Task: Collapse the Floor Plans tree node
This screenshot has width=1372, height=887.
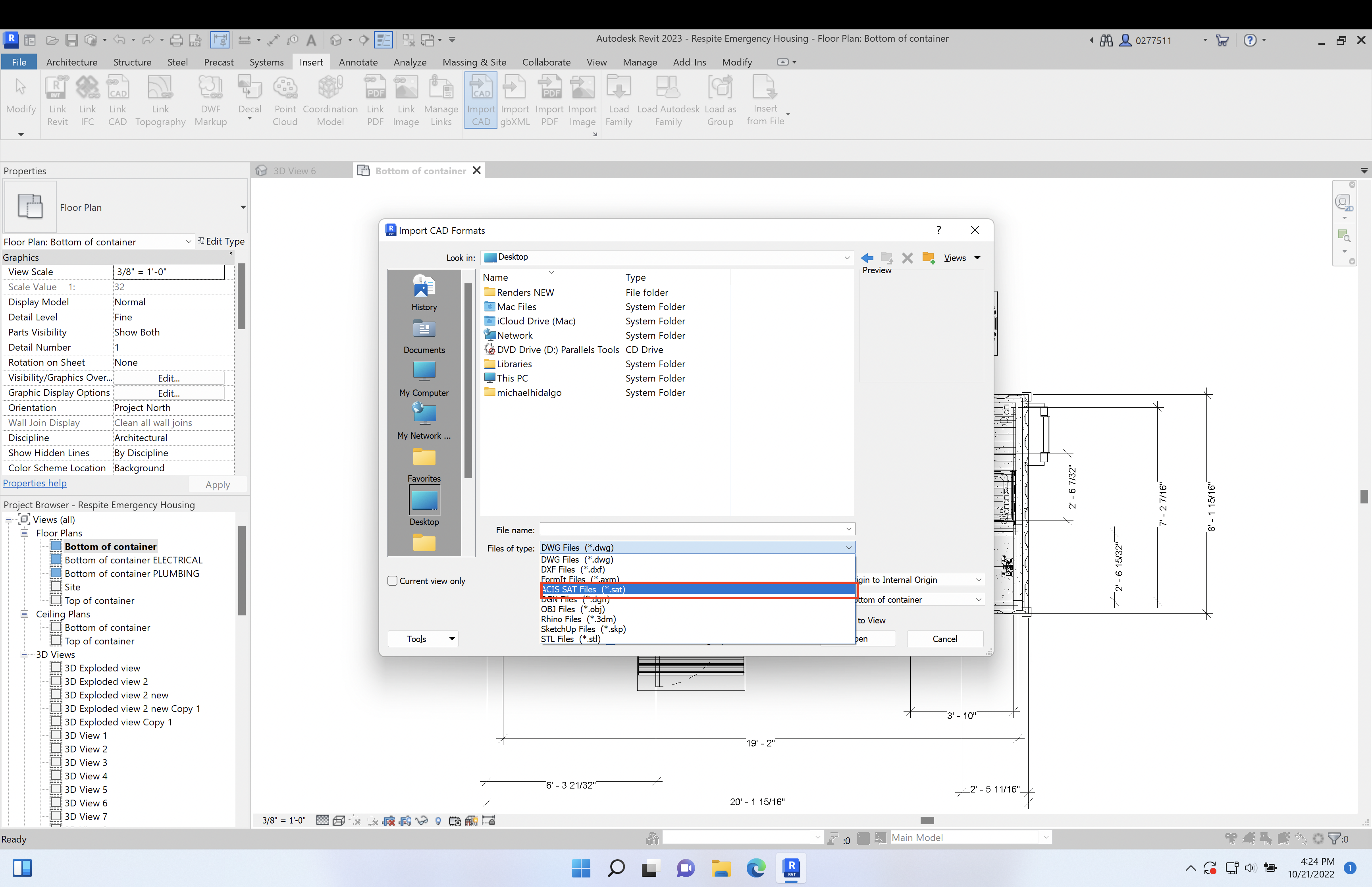Action: point(25,533)
